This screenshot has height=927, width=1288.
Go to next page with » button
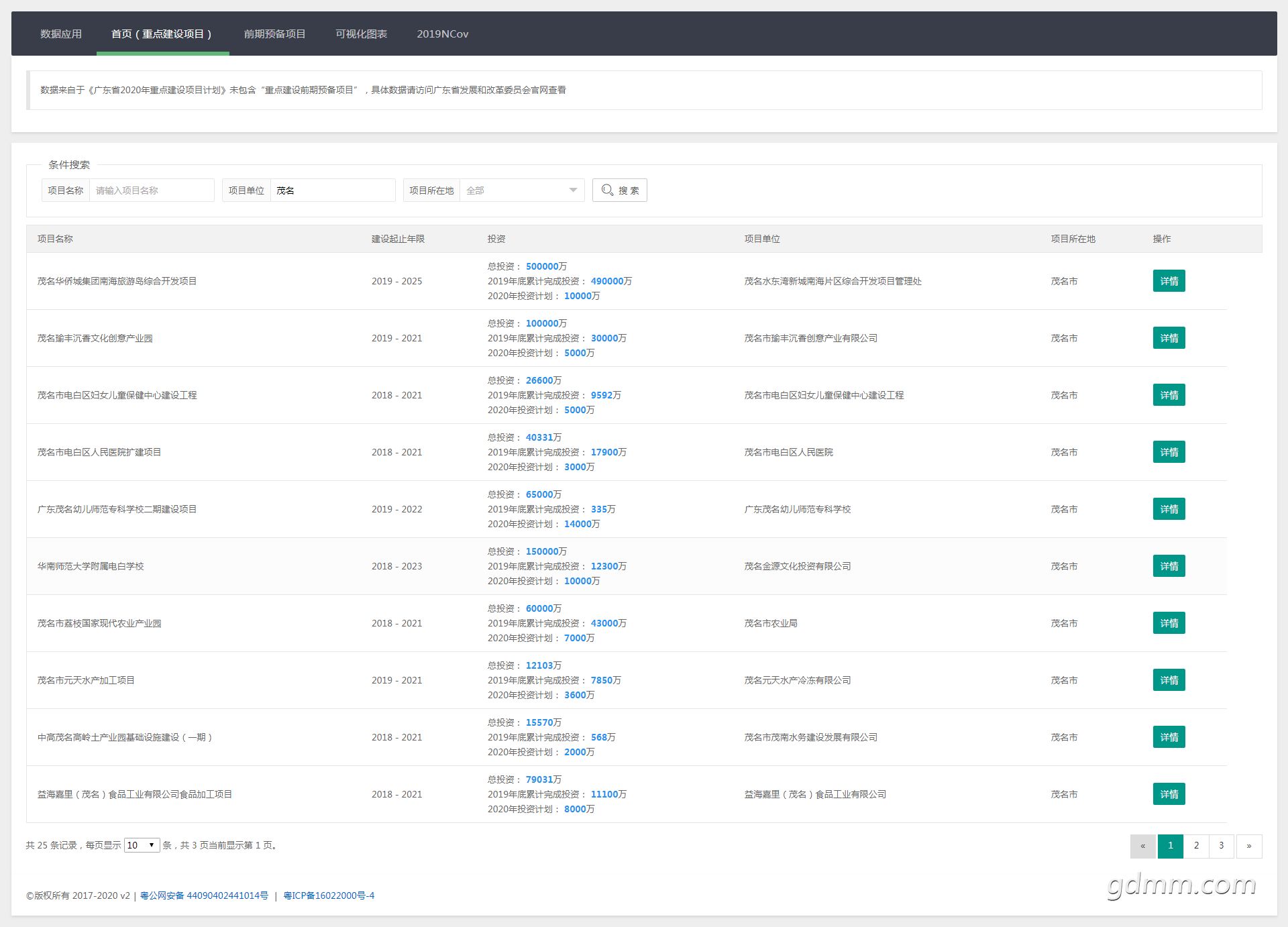(1249, 846)
